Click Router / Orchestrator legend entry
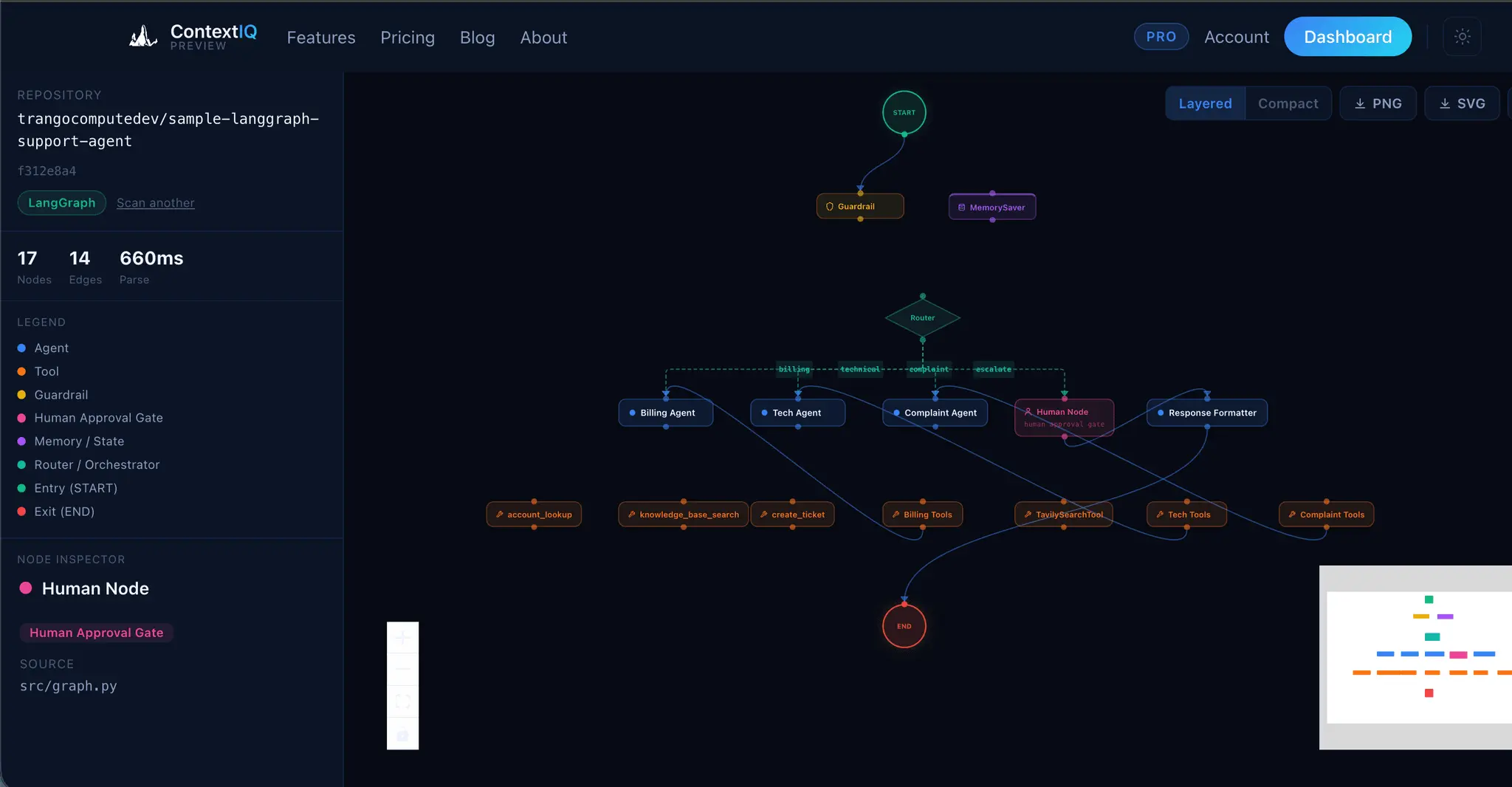 (x=89, y=465)
